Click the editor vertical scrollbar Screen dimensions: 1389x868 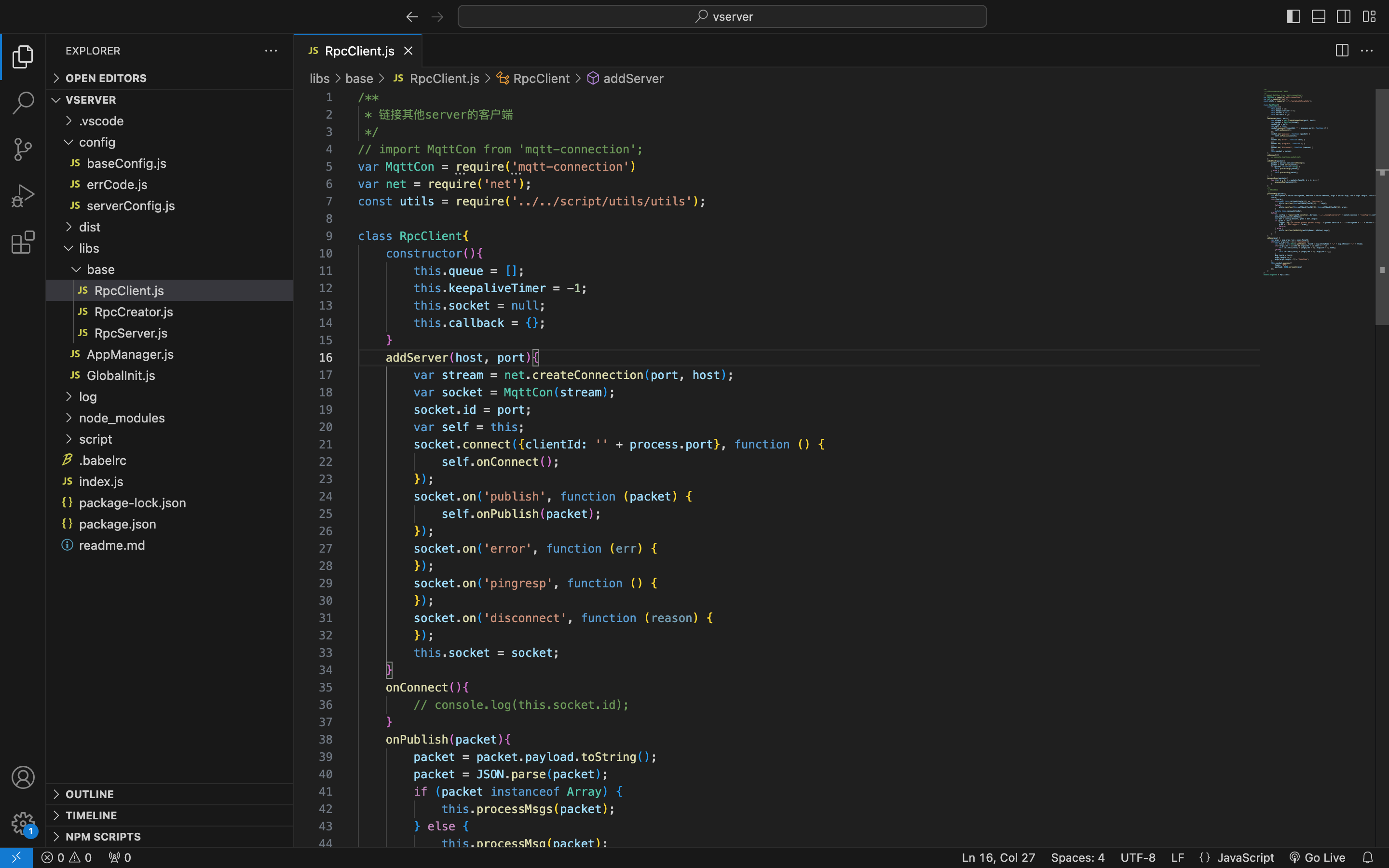[1382, 207]
